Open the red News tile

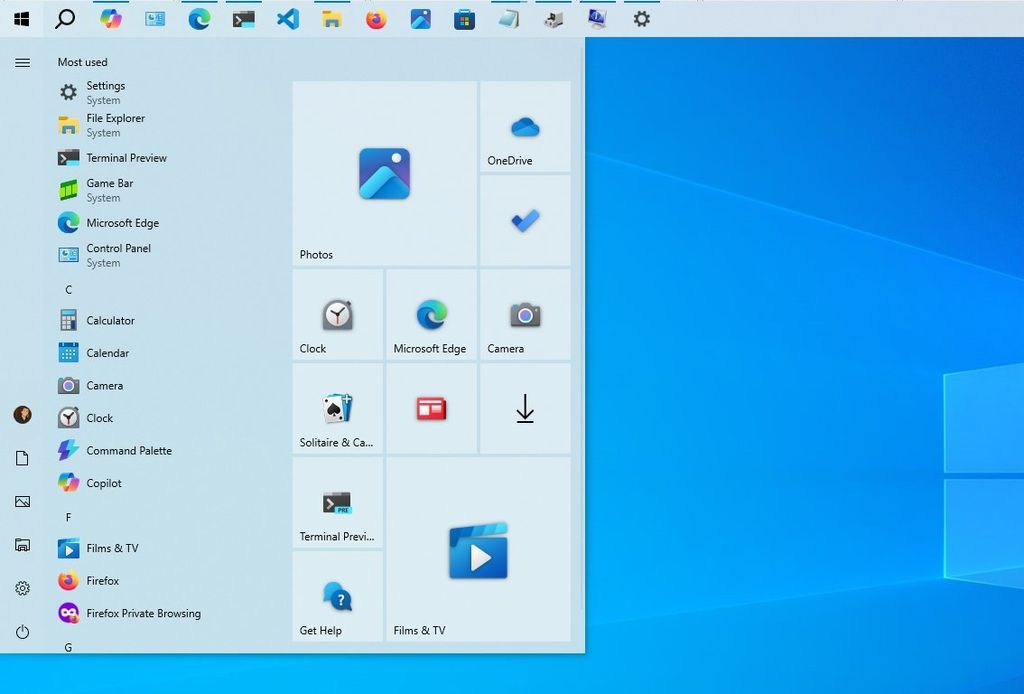click(432, 409)
